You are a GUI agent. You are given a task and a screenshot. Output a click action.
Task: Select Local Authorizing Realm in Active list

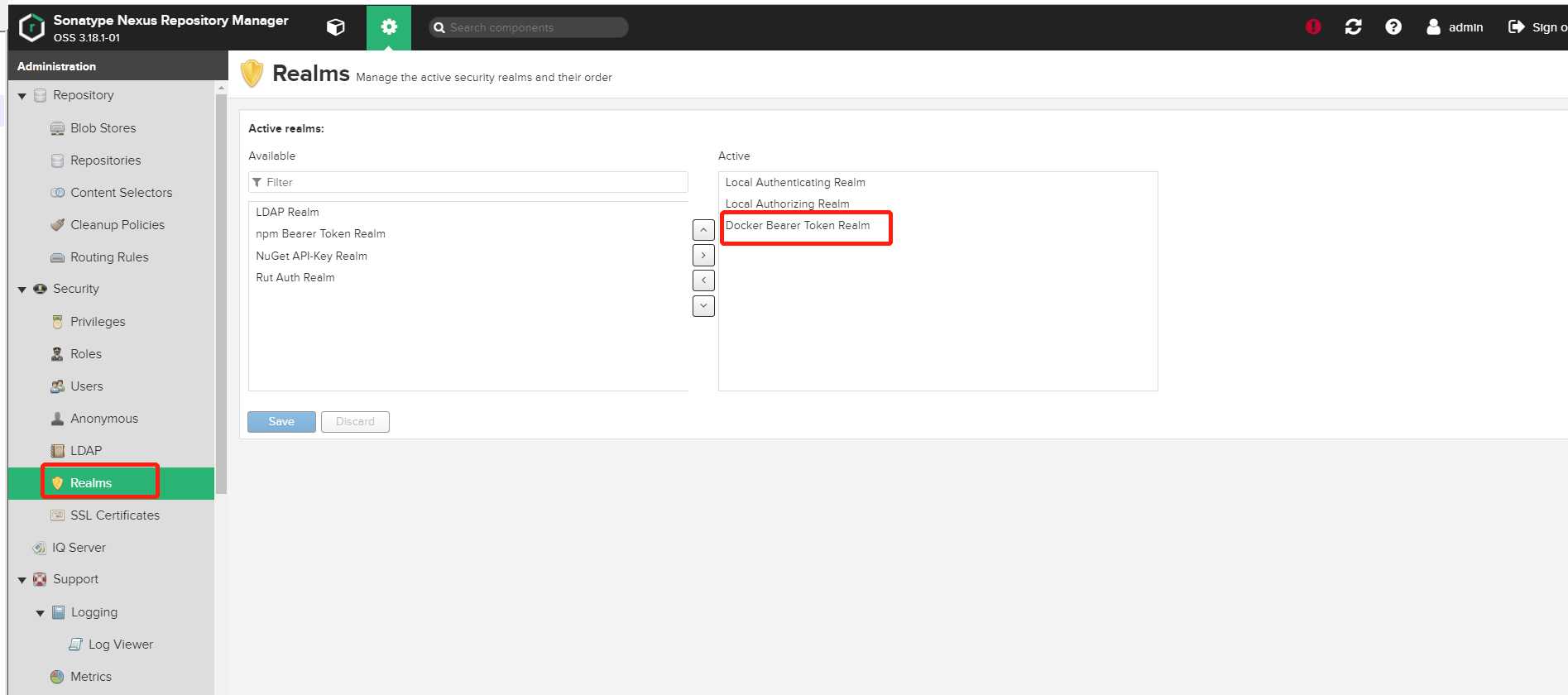[938, 204]
